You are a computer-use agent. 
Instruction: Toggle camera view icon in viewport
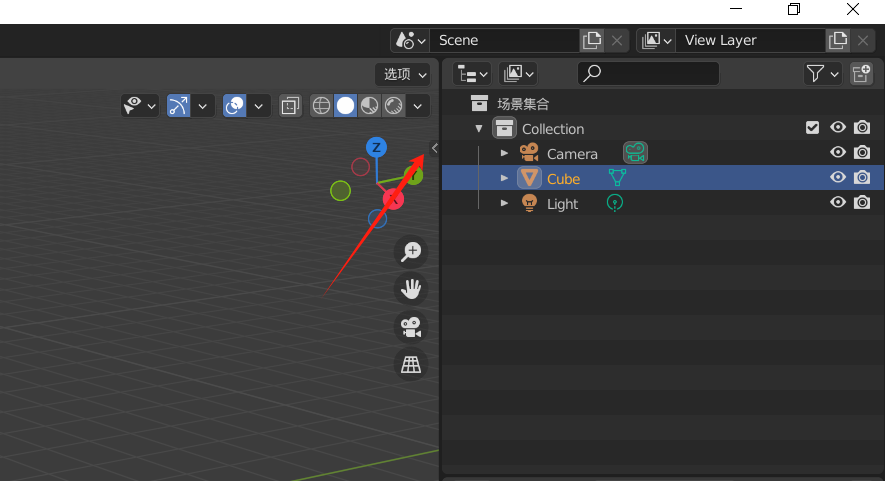[x=411, y=327]
